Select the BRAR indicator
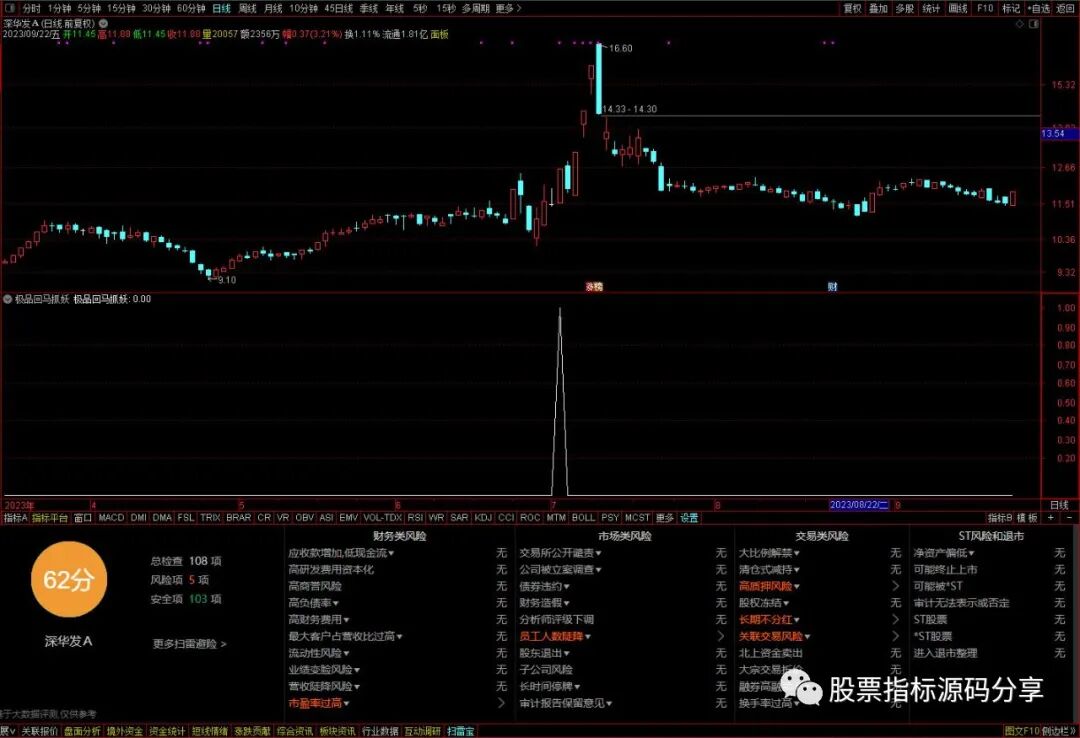Viewport: 1080px width, 738px height. point(238,517)
